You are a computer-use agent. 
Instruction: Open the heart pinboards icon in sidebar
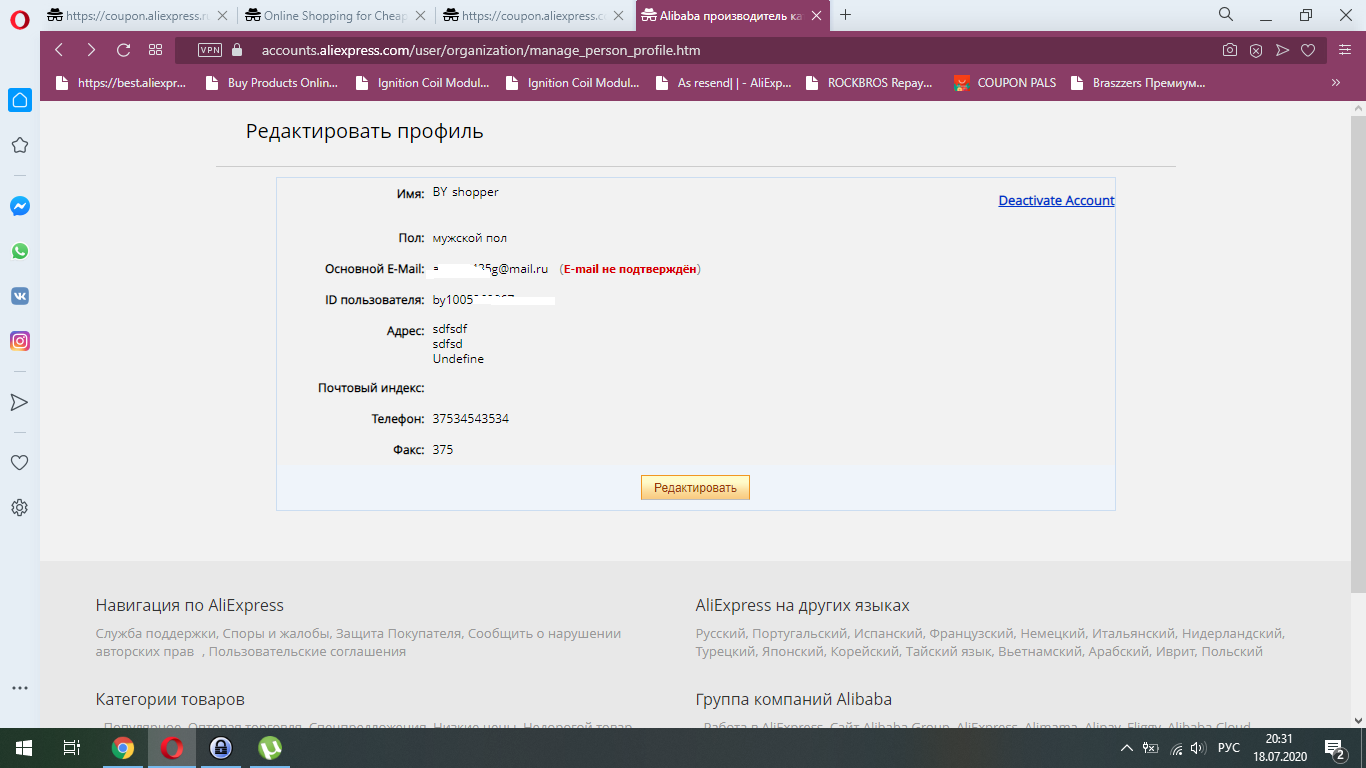click(x=19, y=463)
